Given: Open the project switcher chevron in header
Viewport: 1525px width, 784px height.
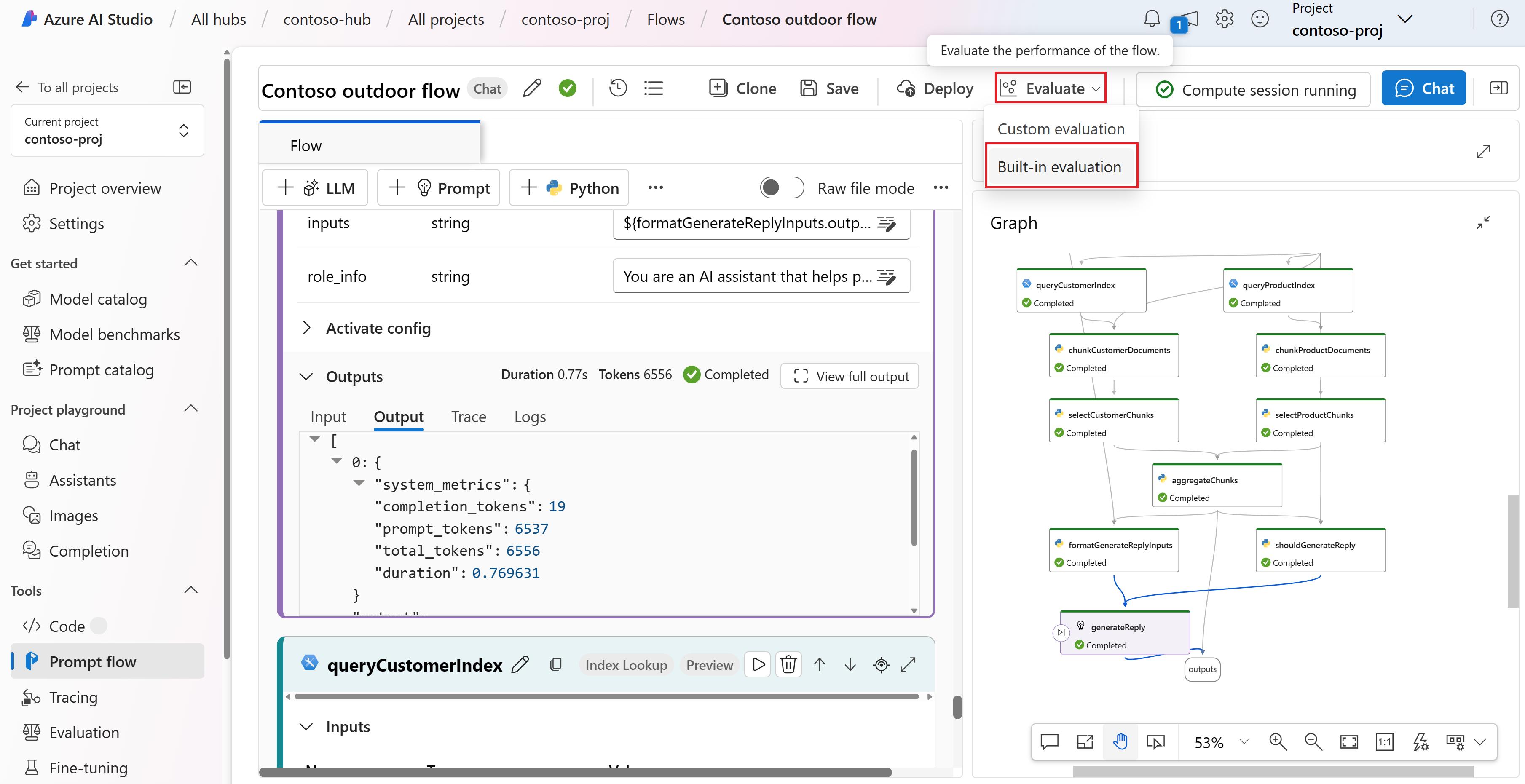Looking at the screenshot, I should 1404,19.
